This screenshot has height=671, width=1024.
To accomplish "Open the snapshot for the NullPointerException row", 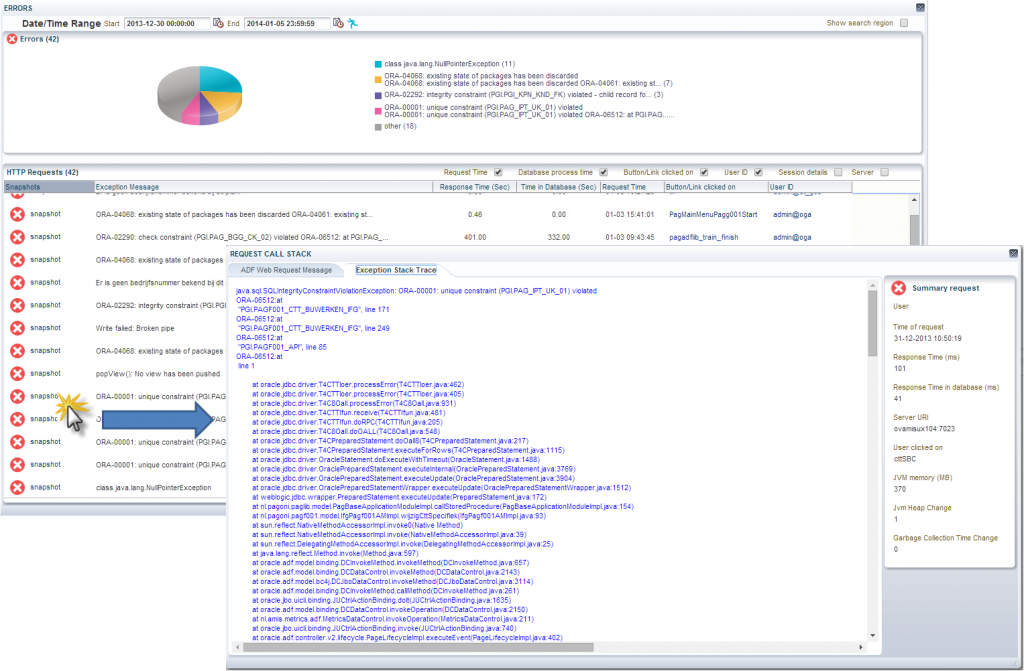I will (x=45, y=487).
